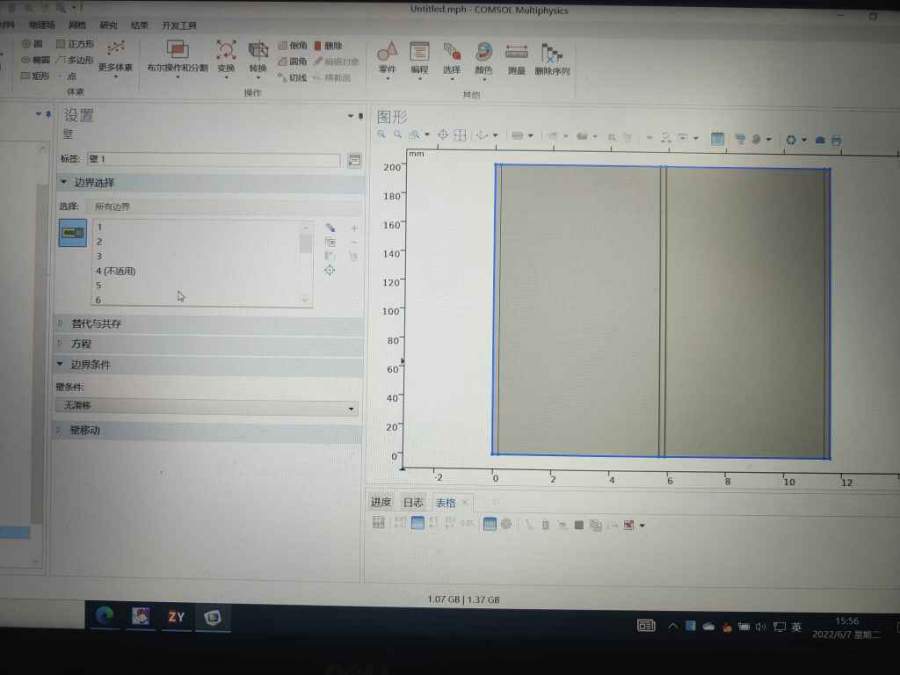Select the 多边形 (Polygon) primitive tool

coord(75,60)
